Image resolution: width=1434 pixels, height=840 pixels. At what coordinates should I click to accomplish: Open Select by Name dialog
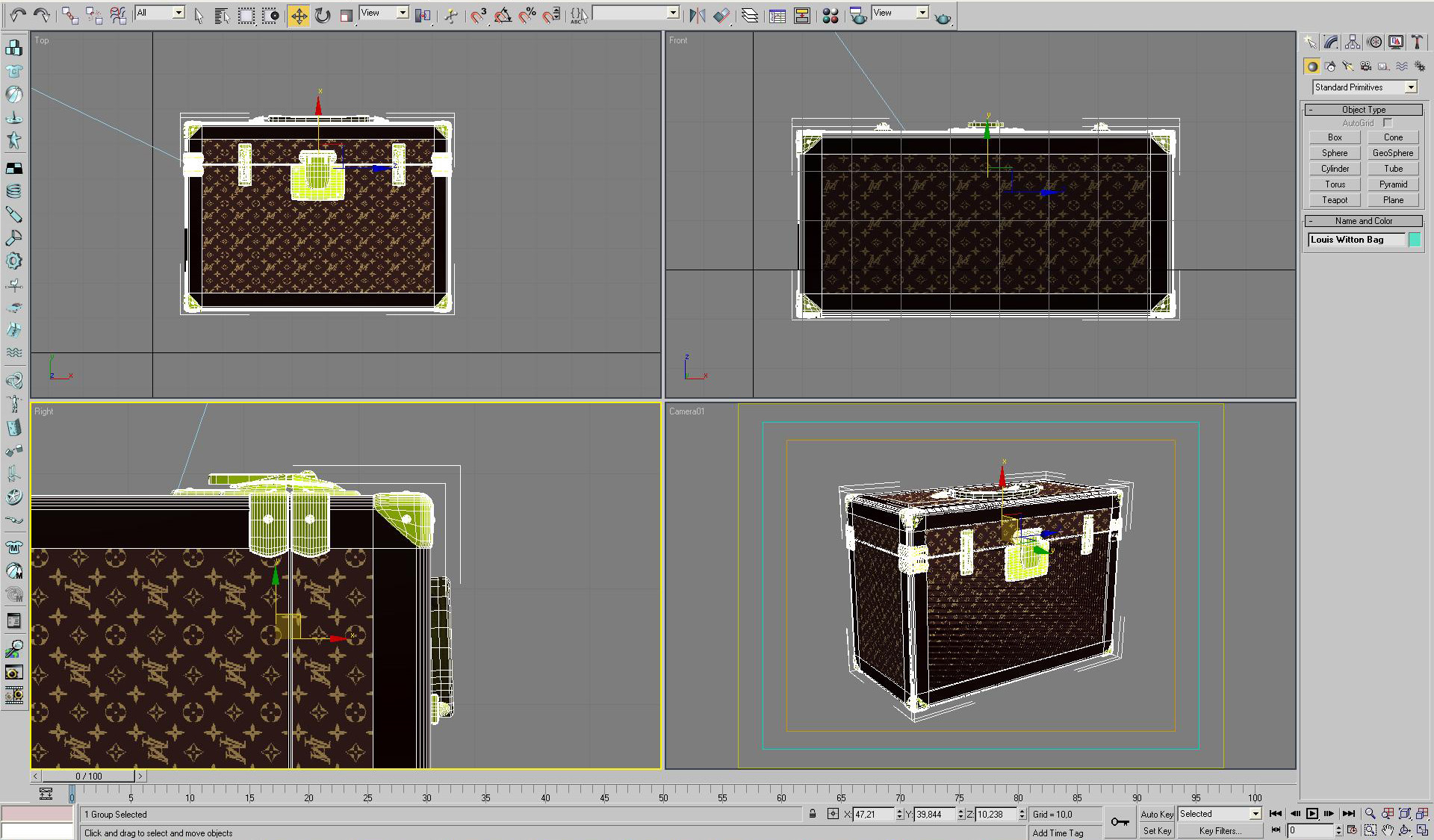point(222,15)
